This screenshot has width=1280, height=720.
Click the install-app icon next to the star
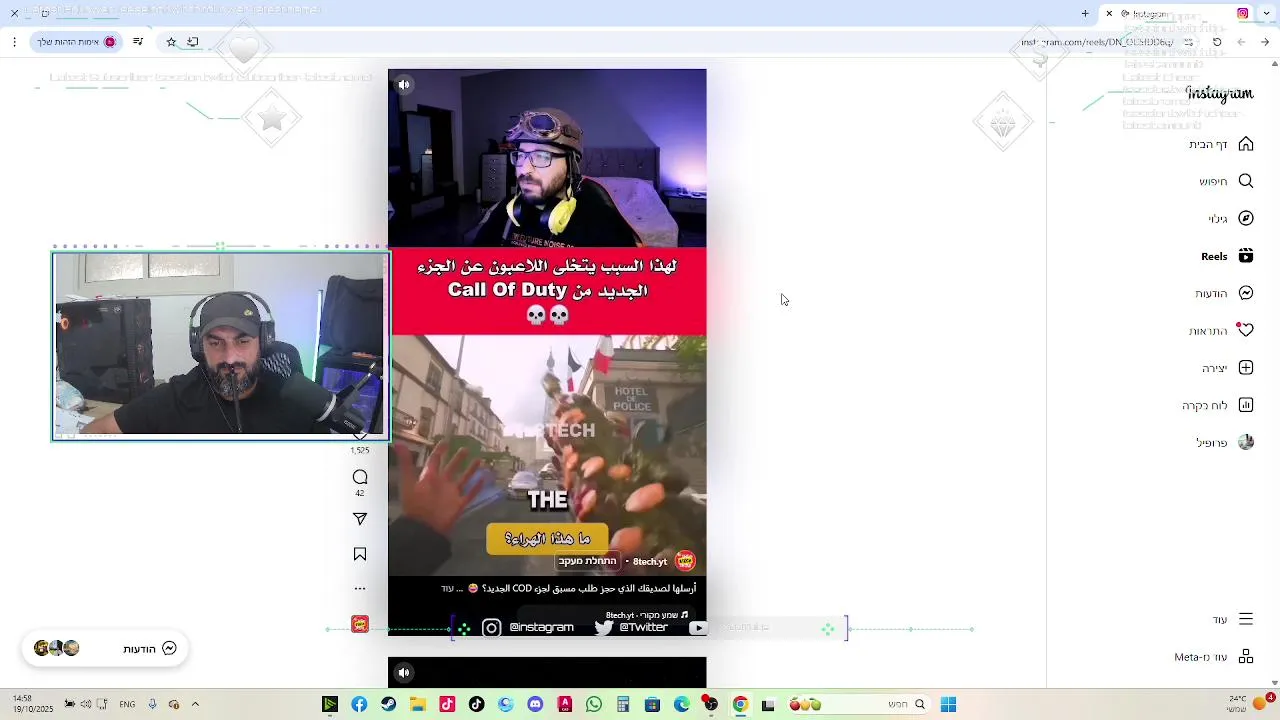(x=193, y=42)
